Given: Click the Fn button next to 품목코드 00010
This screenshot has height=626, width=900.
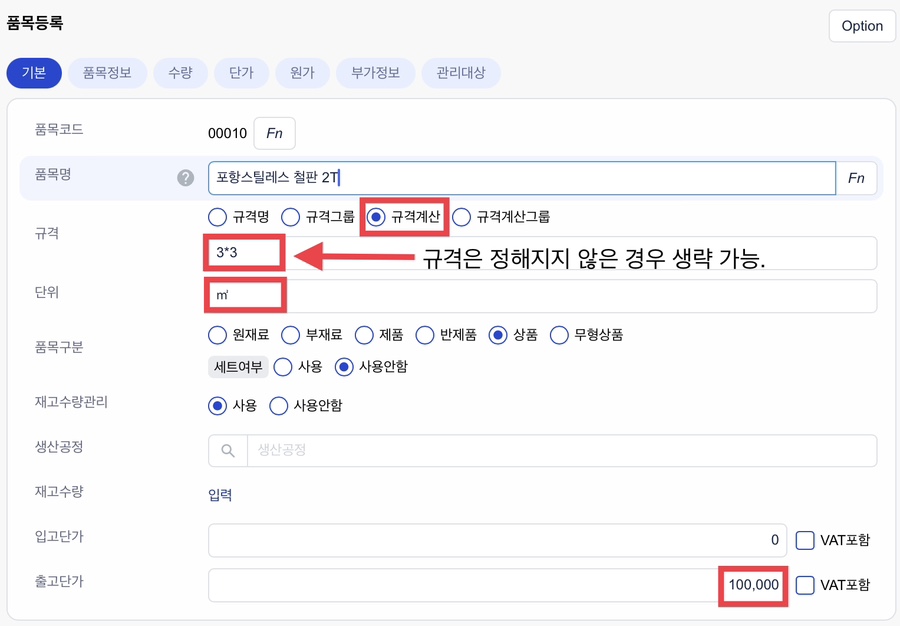Looking at the screenshot, I should 274,133.
